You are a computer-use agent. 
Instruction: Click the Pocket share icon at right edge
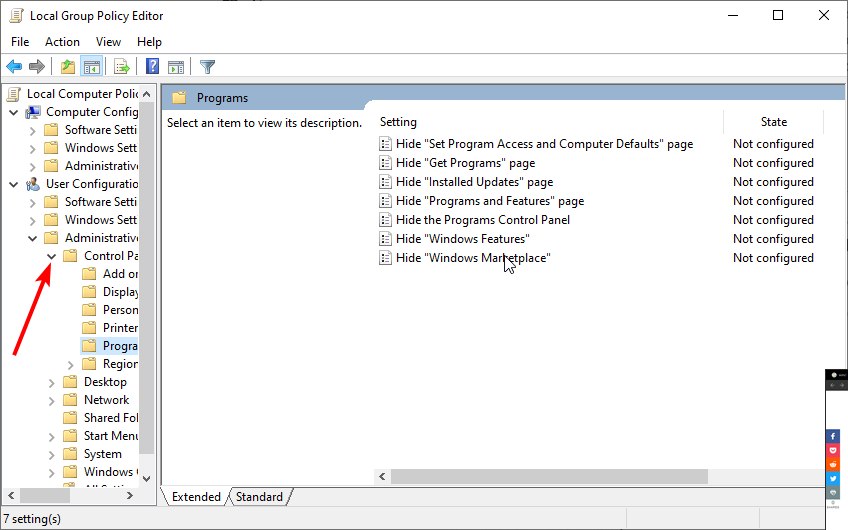833,450
